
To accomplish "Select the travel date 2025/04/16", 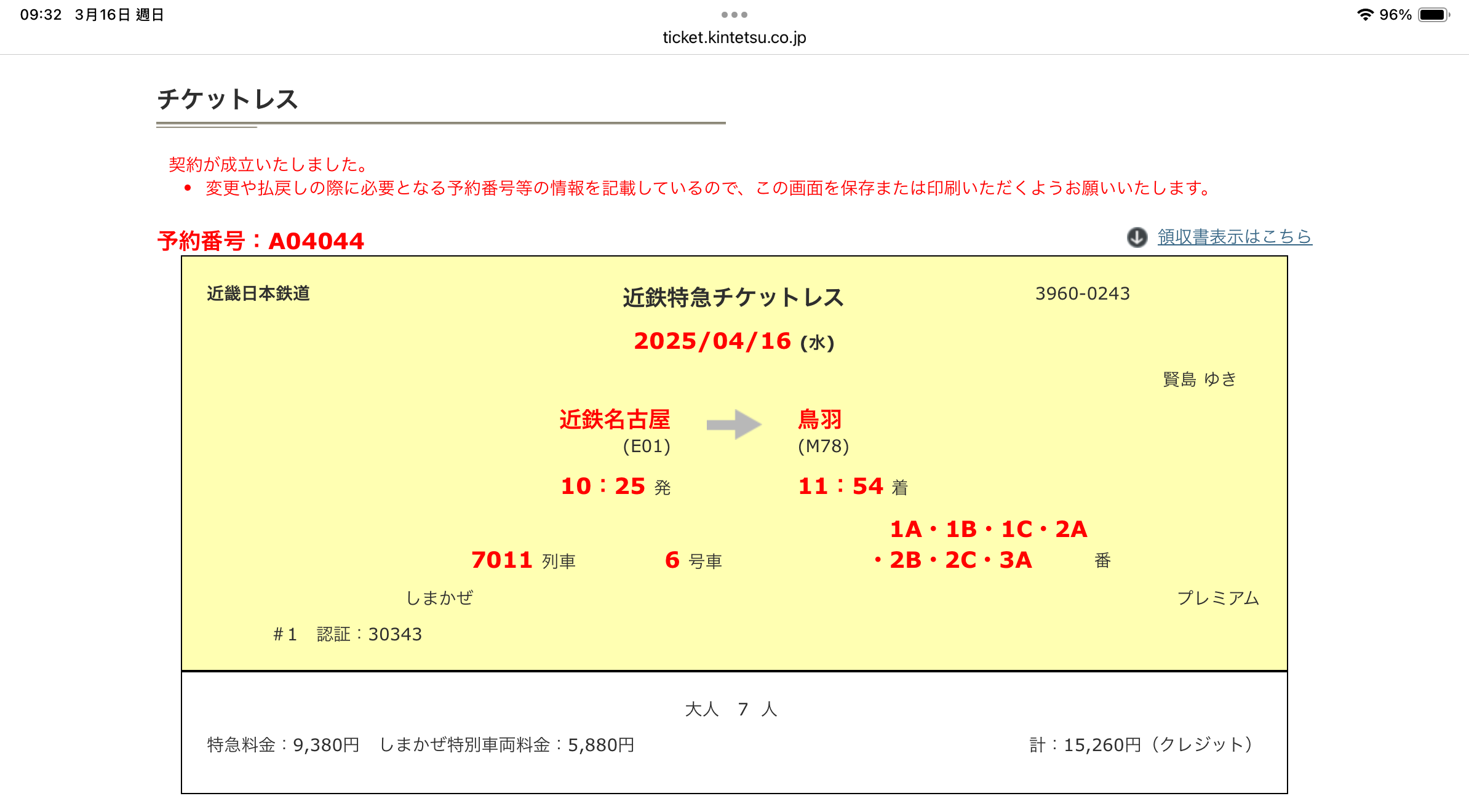I will pyautogui.click(x=712, y=341).
